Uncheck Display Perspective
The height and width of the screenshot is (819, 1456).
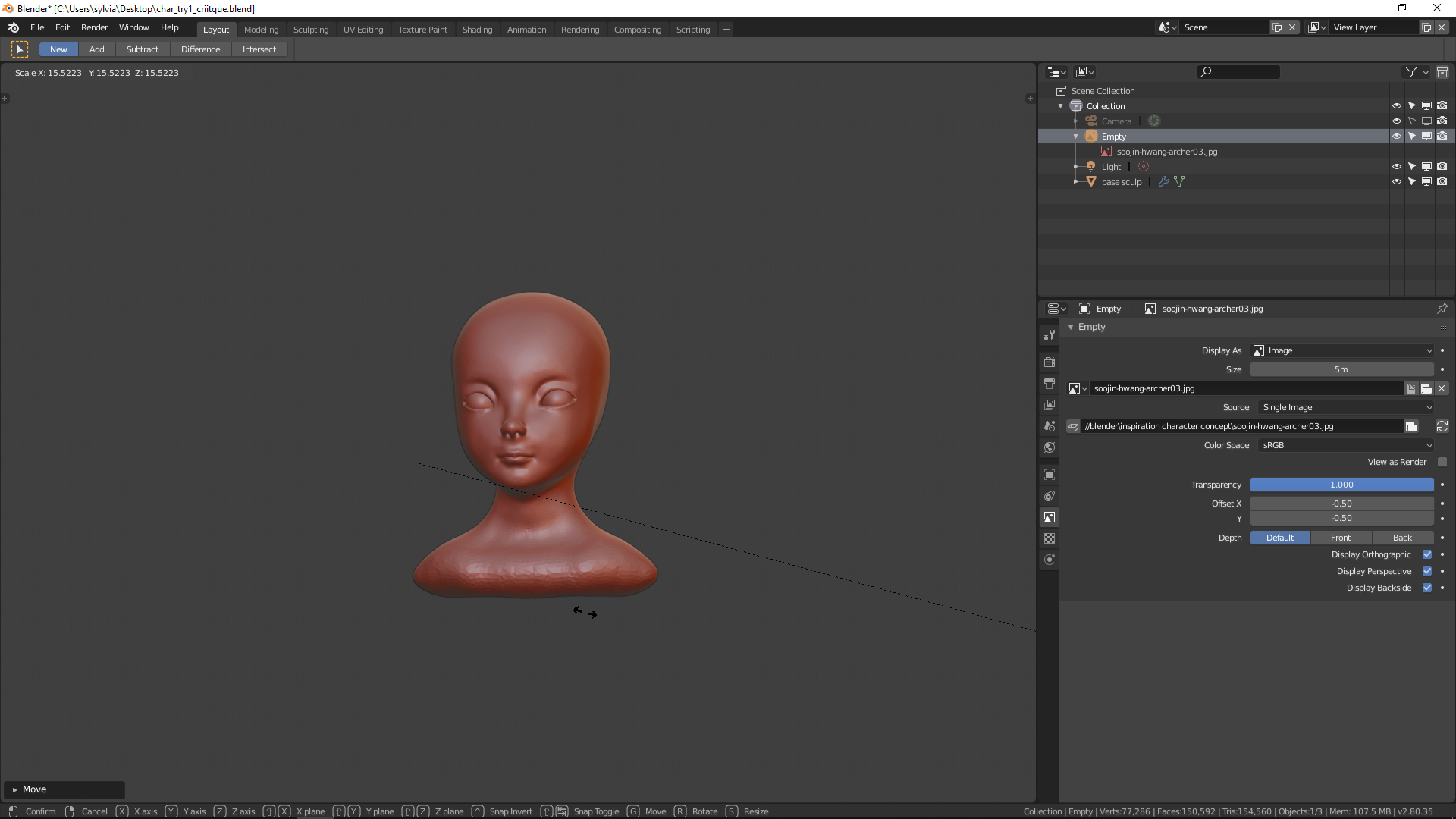tap(1427, 571)
